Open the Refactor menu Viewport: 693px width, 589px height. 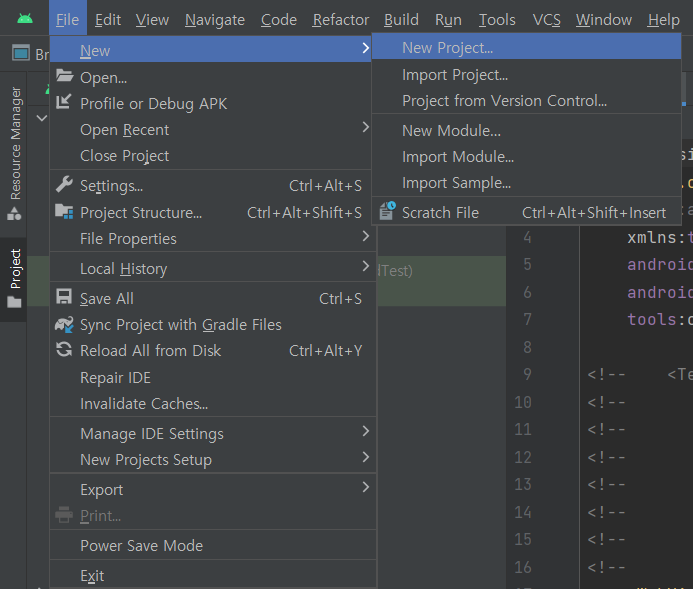(x=340, y=20)
